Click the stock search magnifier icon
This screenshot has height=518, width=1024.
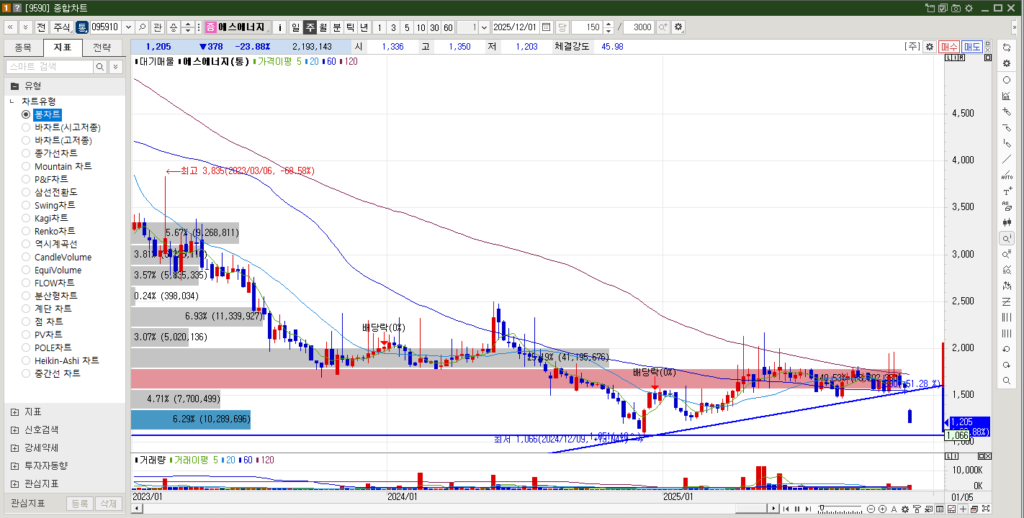click(141, 27)
